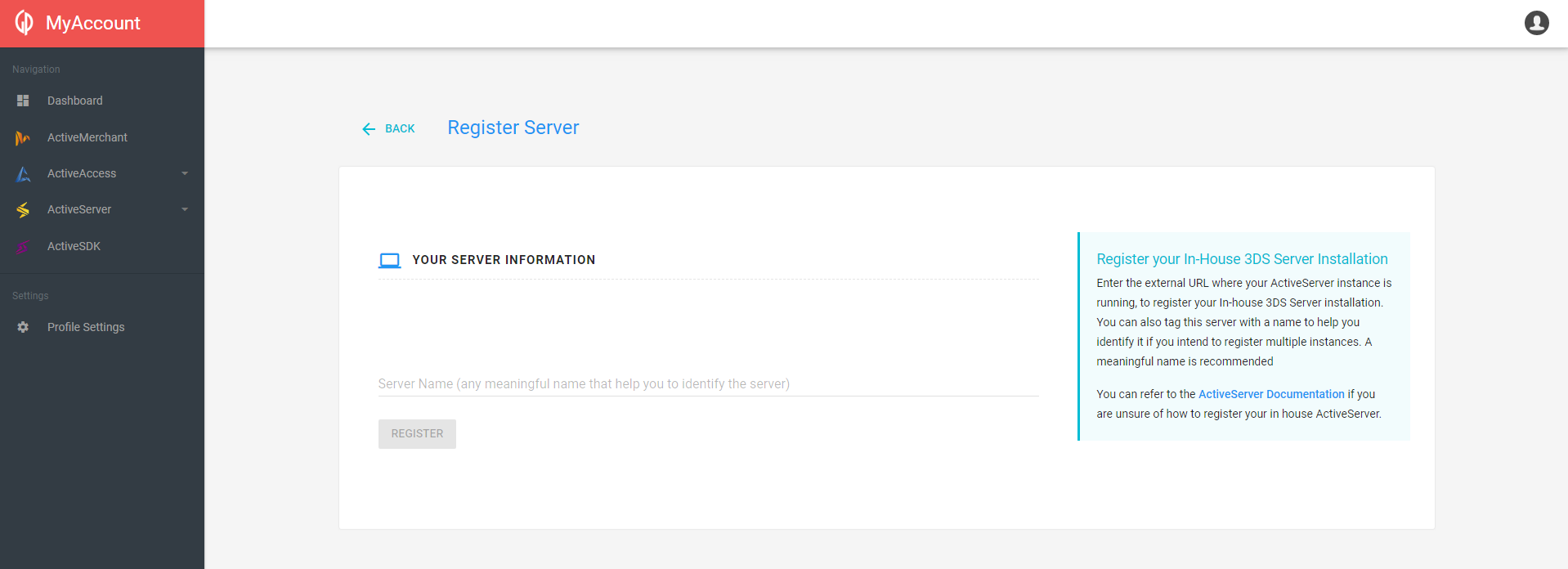1568x569 pixels.
Task: Open the ActiveServer Documentation link
Action: pyautogui.click(x=1270, y=394)
